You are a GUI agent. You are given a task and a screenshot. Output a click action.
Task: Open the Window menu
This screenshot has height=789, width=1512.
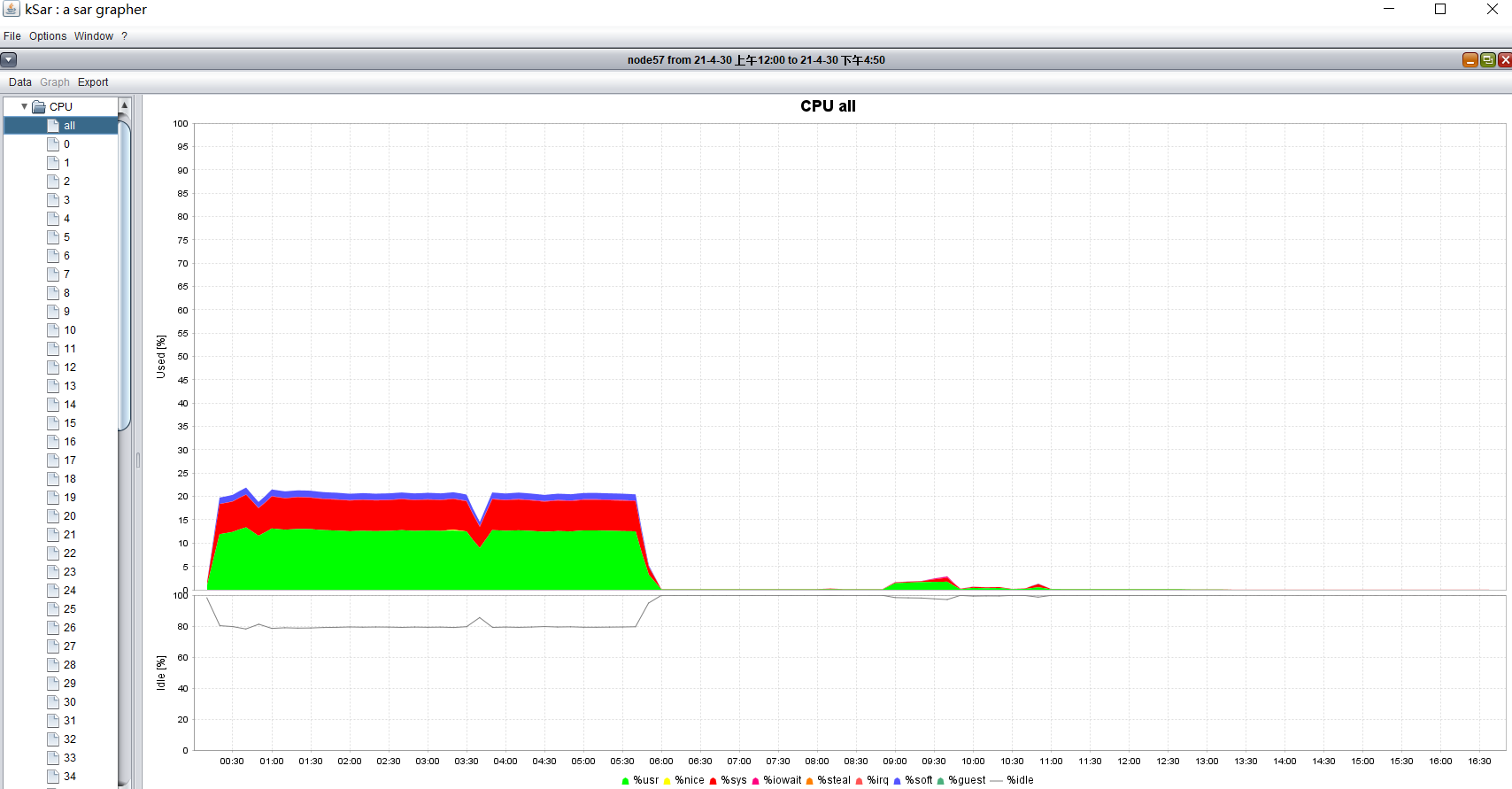pyautogui.click(x=94, y=36)
